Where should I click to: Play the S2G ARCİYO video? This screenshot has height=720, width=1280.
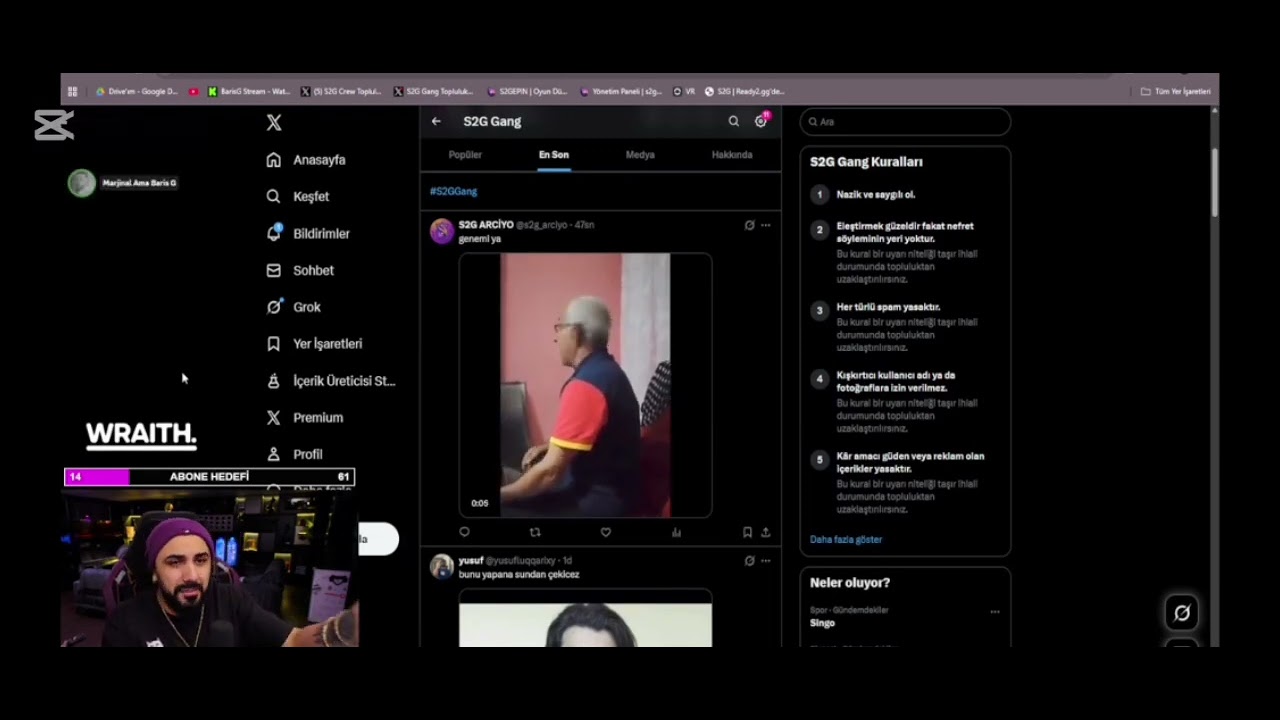coord(585,385)
